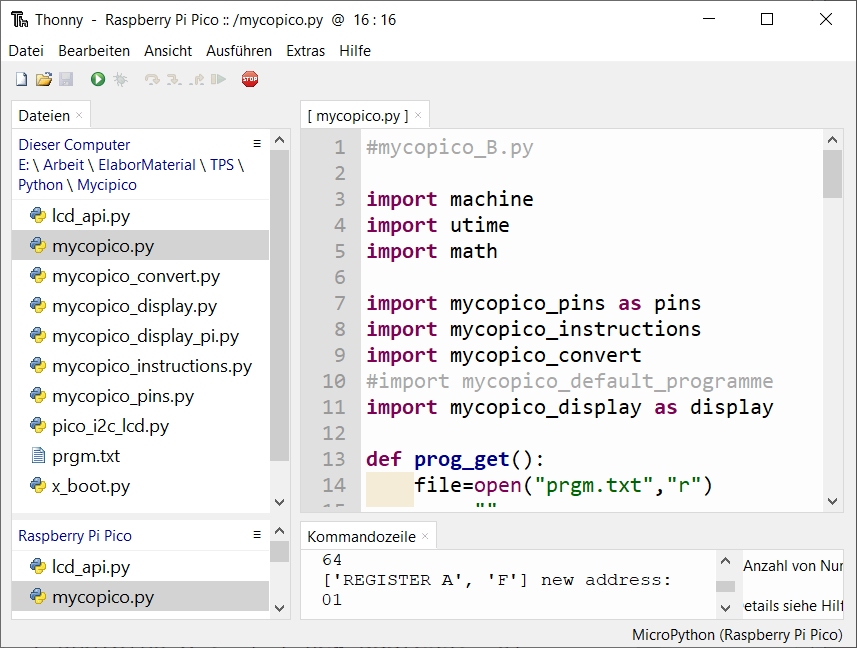Click the Step over arrow icon
Viewport: 857px width, 648px height.
click(x=152, y=79)
